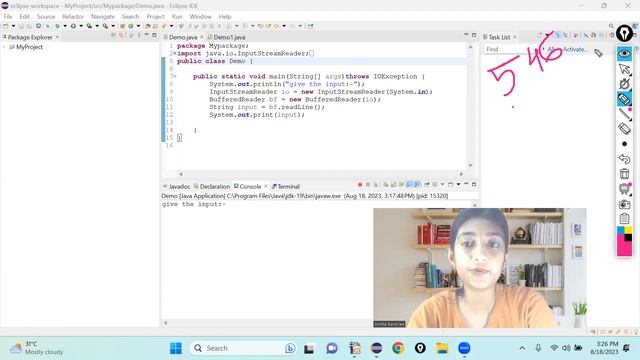The width and height of the screenshot is (640, 360).
Task: Terminate the running program in Console
Action: tap(360, 185)
